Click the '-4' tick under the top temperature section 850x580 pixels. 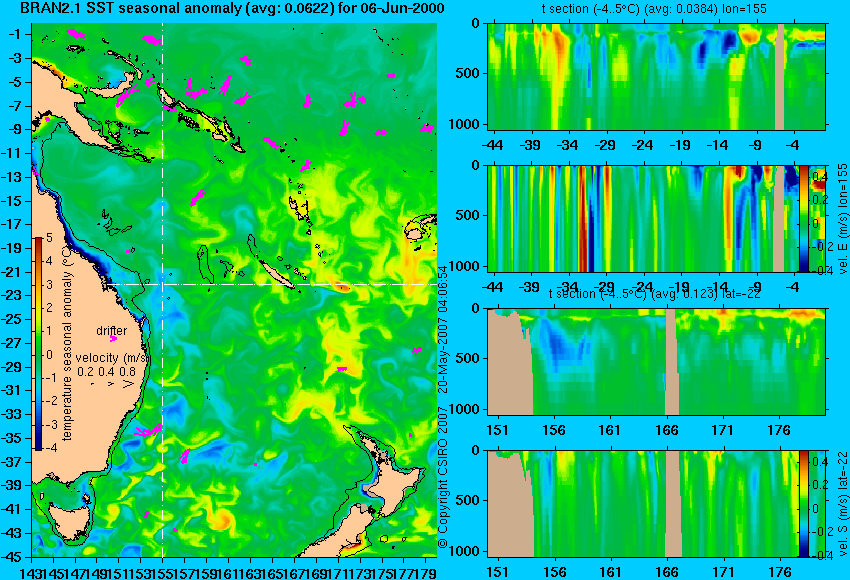[794, 145]
